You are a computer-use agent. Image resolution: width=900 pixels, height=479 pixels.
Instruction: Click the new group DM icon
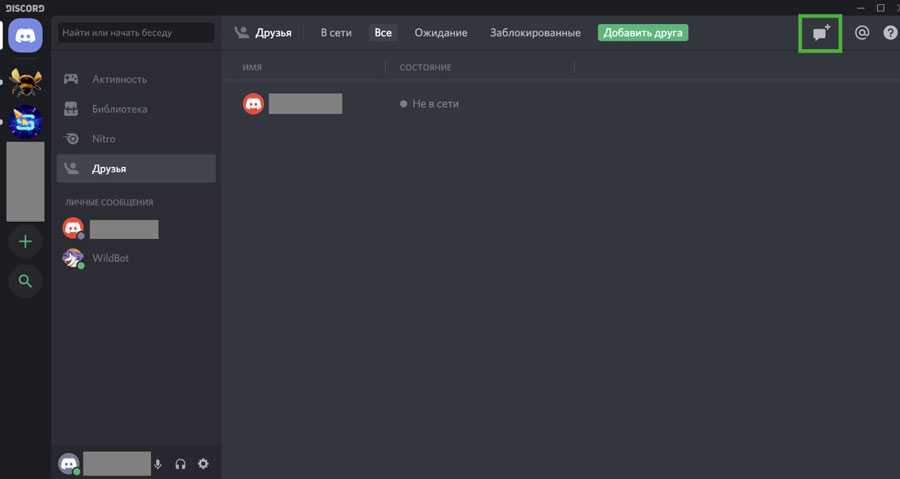(821, 33)
